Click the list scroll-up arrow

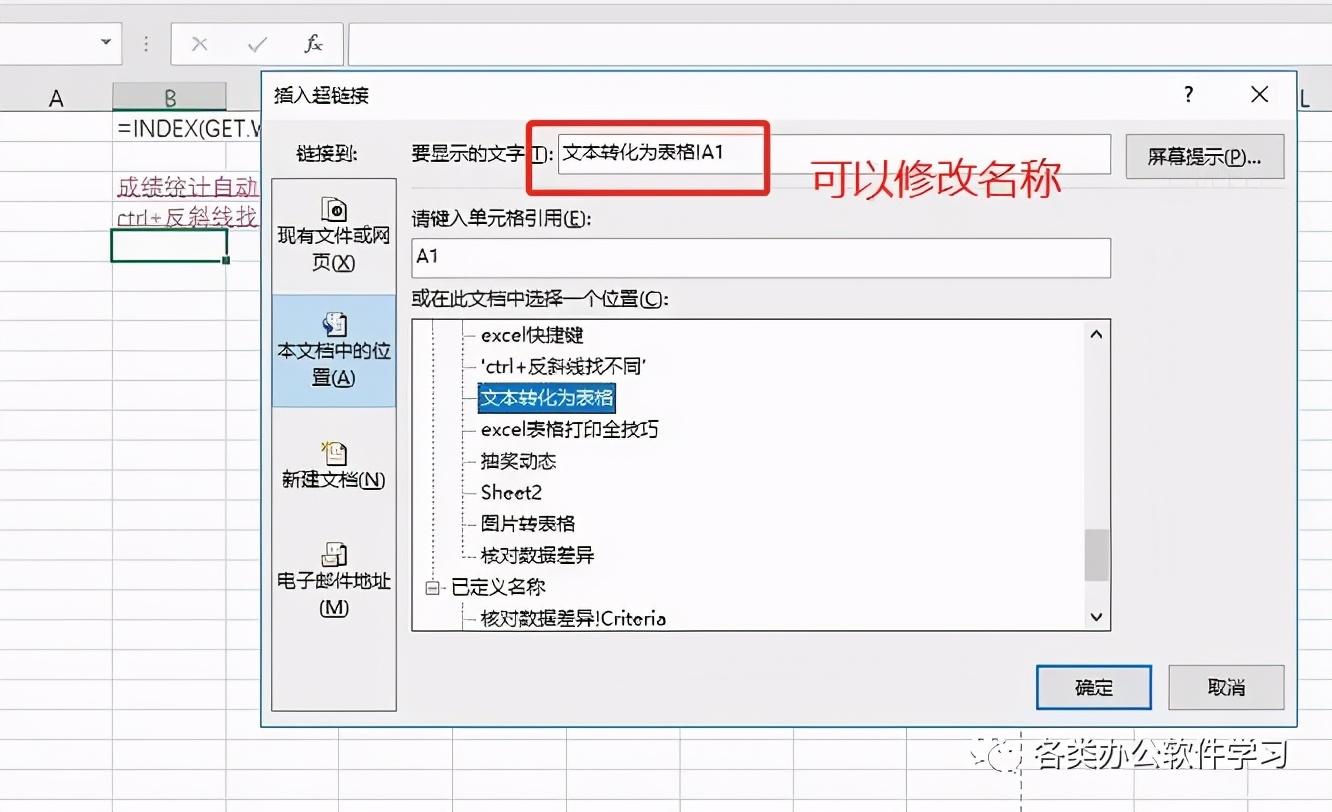[x=1097, y=334]
